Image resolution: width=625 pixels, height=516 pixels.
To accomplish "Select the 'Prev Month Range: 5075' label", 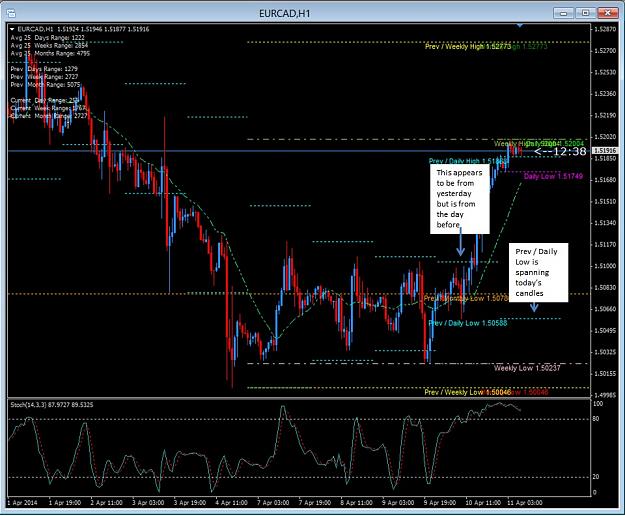I will pos(45,85).
